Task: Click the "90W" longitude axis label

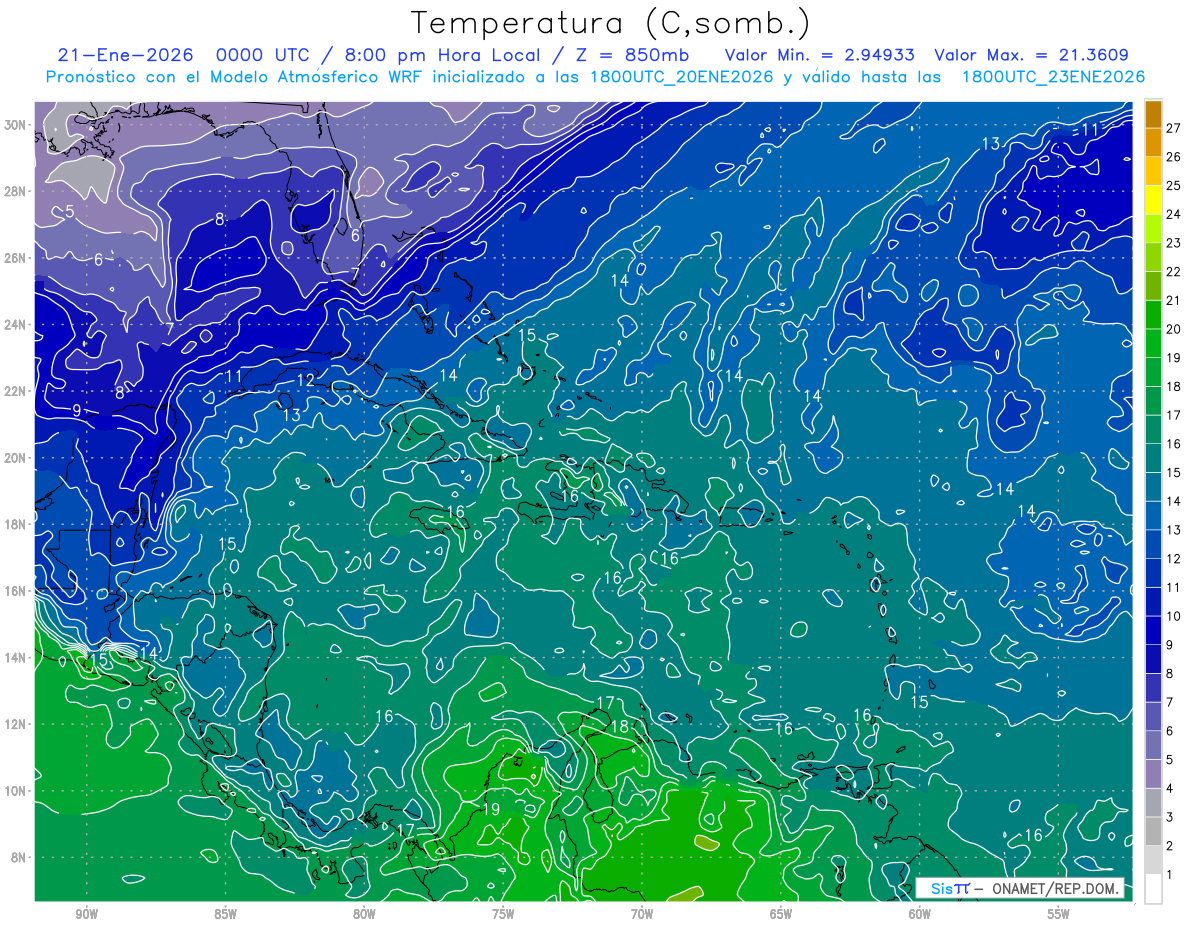Action: click(86, 914)
